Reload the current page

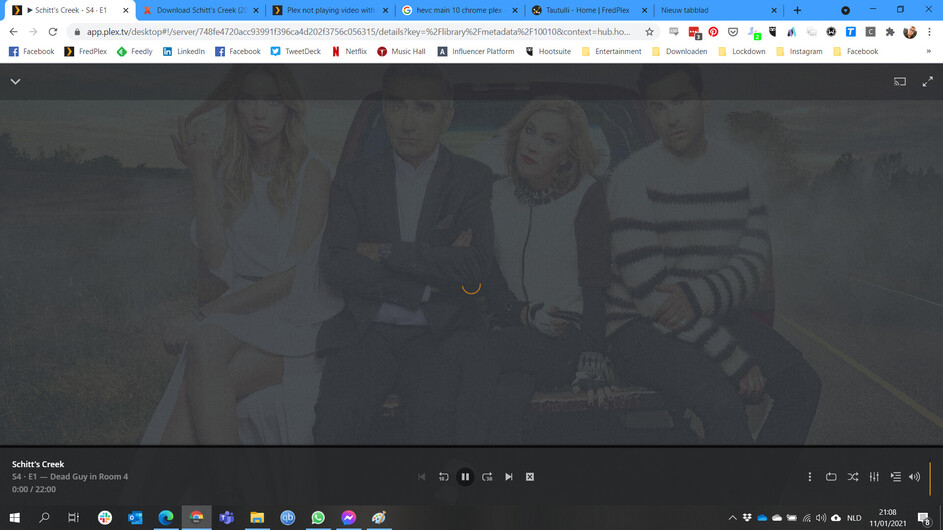coord(53,32)
